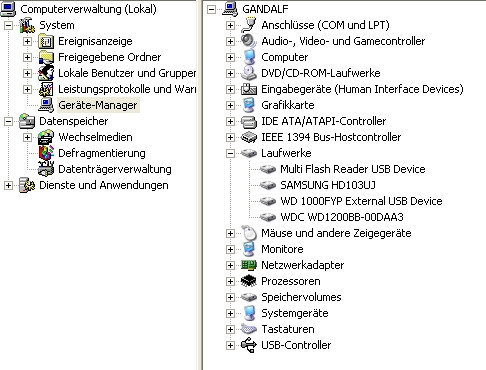
Task: Collapse the Datenspeicher branch
Action: coord(8,121)
